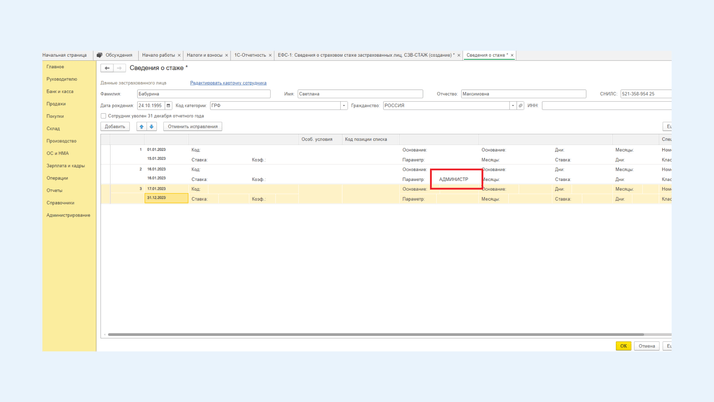Open the Гражданство record with the link icon
714x402 pixels.
coord(521,105)
